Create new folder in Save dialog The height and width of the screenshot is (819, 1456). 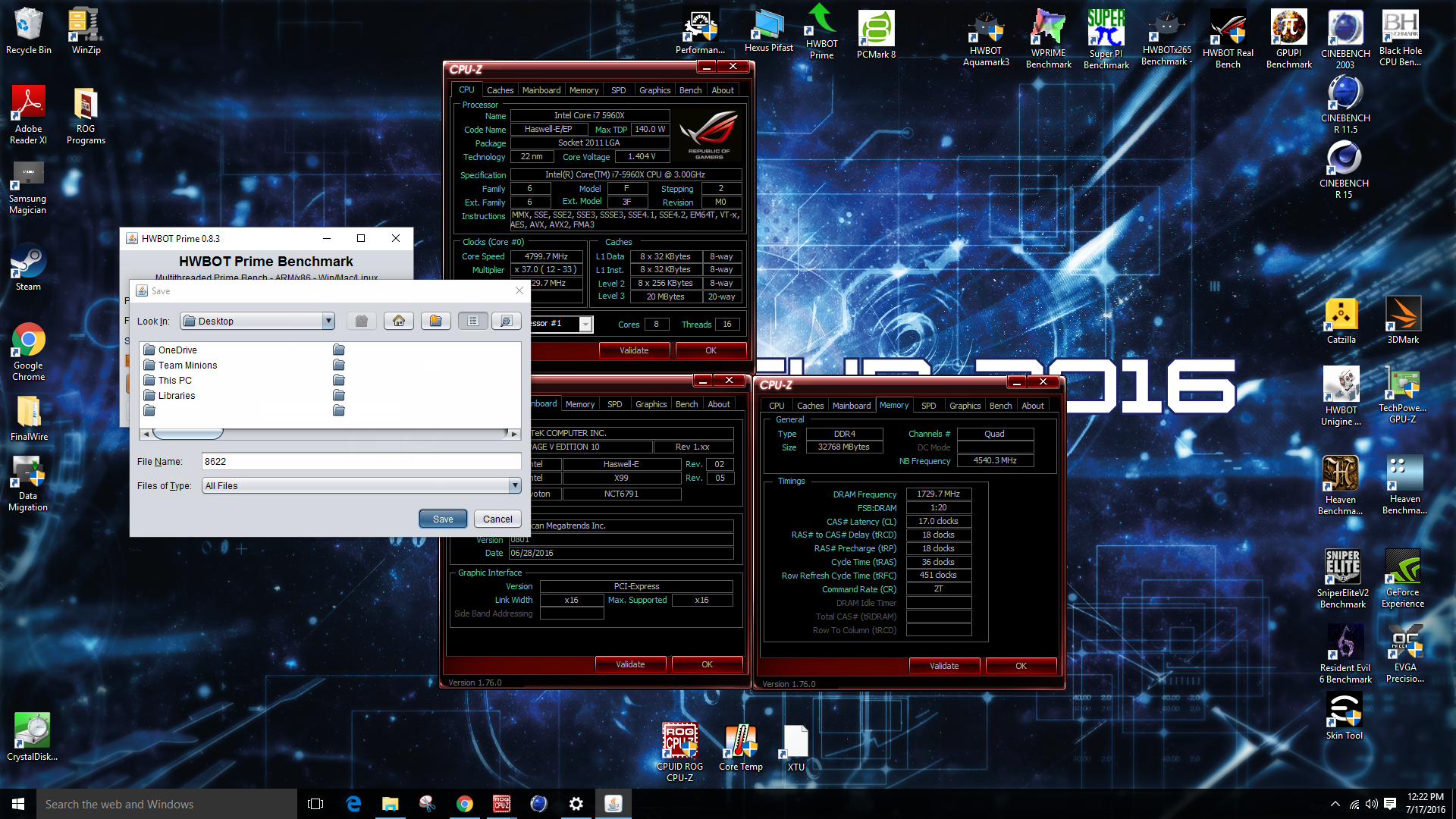435,321
